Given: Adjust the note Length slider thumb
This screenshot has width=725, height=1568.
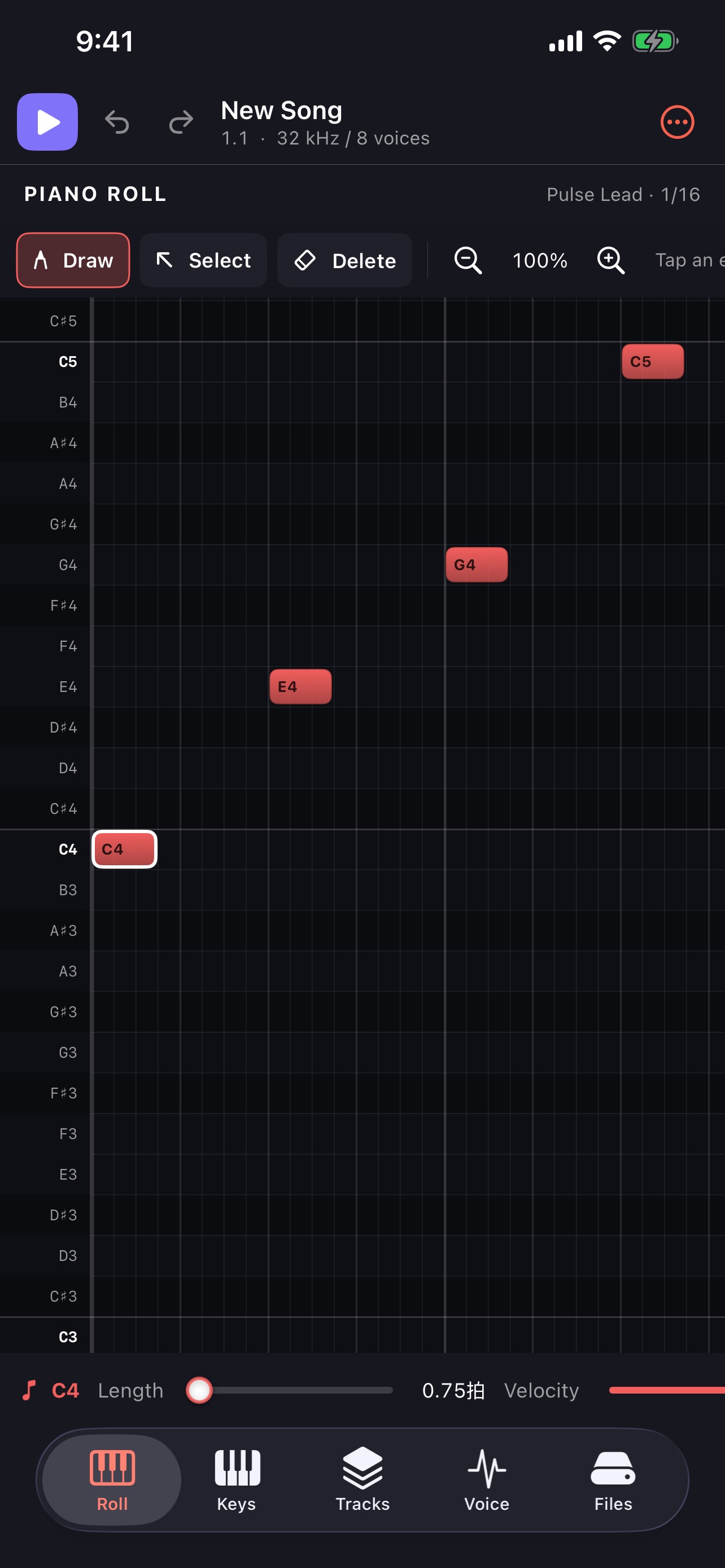Looking at the screenshot, I should coord(199,1390).
